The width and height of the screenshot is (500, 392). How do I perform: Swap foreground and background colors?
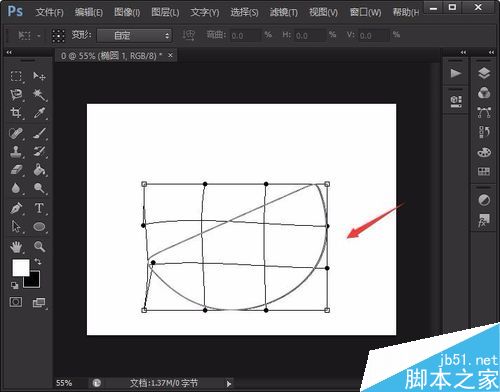[x=38, y=262]
